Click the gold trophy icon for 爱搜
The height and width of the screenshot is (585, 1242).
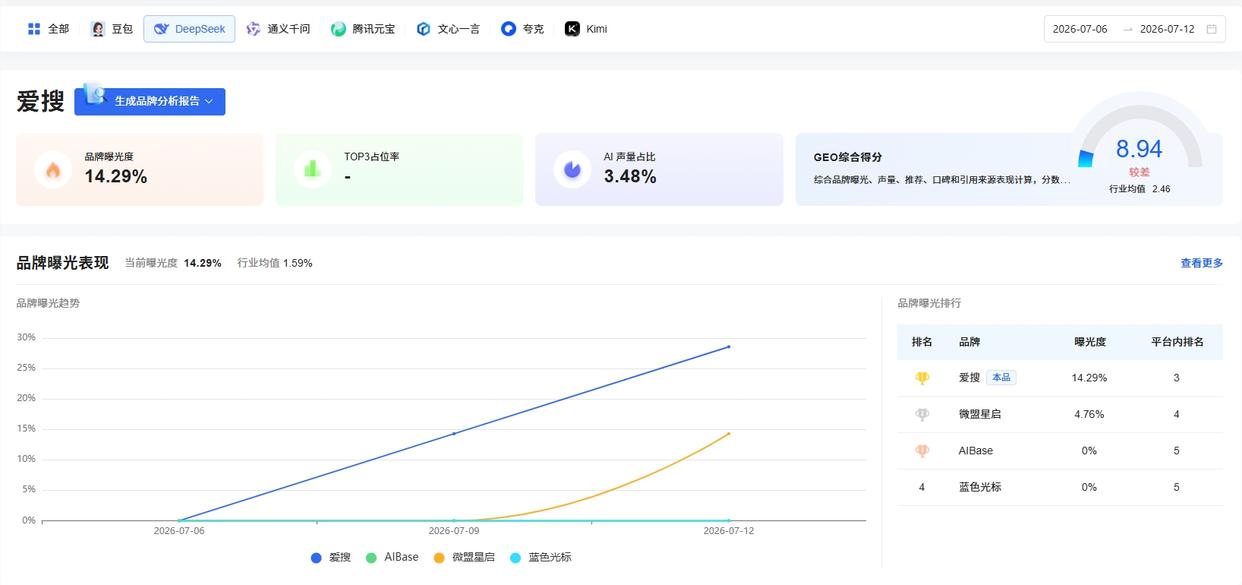coord(922,378)
